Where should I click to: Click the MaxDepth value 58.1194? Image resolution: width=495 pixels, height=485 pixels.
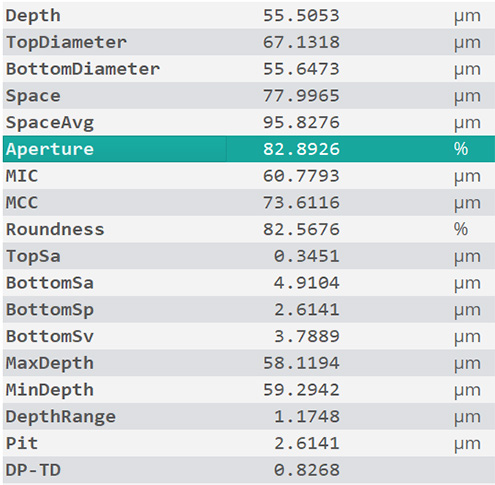pos(301,363)
